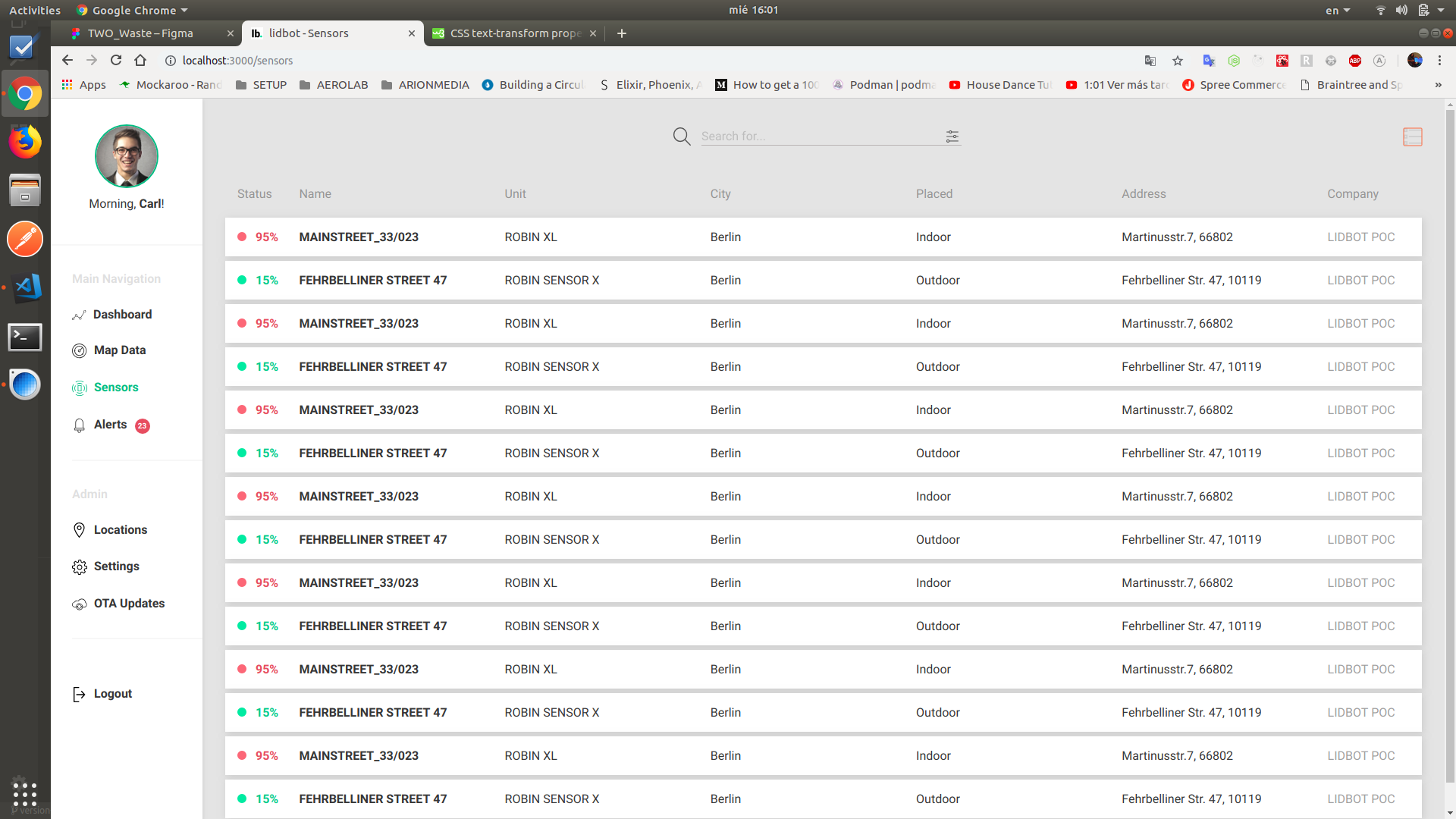Open Activities in the top bar
This screenshot has height=819, width=1456.
click(35, 10)
